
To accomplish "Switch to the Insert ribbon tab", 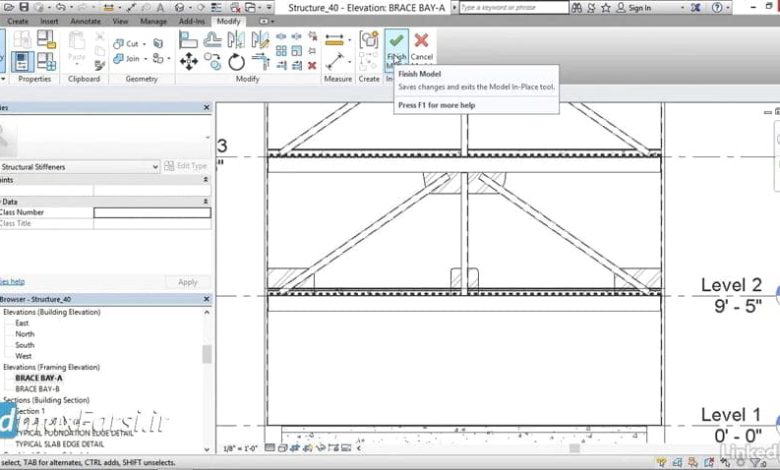I will 49,21.
